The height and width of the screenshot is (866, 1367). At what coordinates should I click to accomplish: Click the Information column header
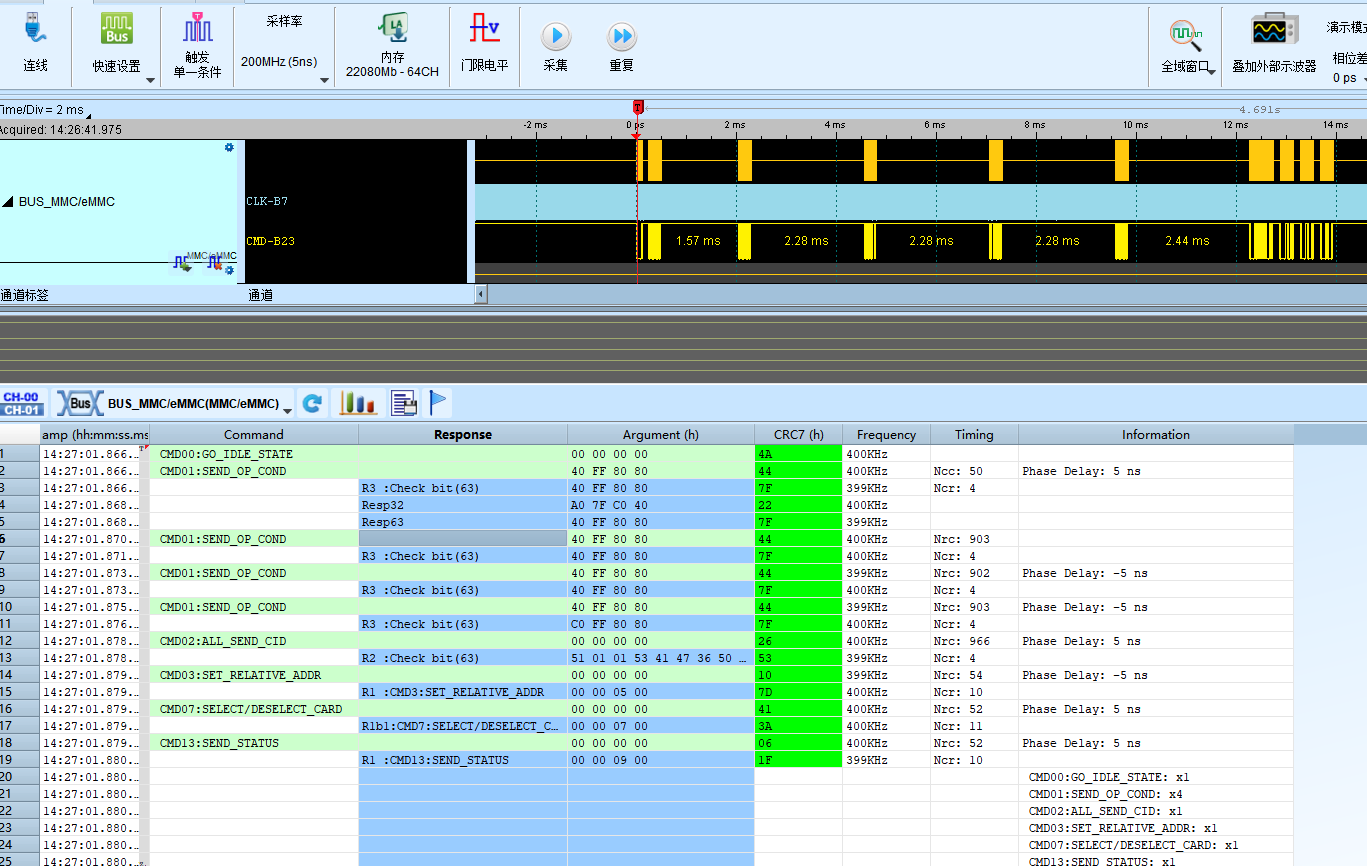click(1156, 434)
